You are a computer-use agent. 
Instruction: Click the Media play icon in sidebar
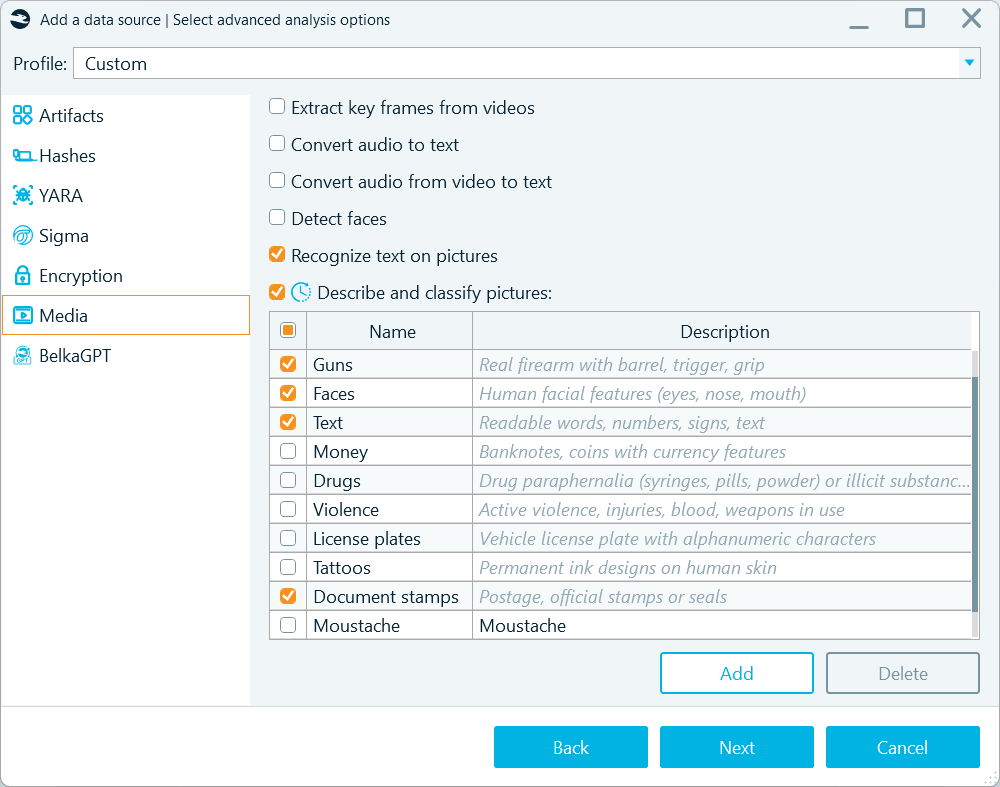click(22, 315)
